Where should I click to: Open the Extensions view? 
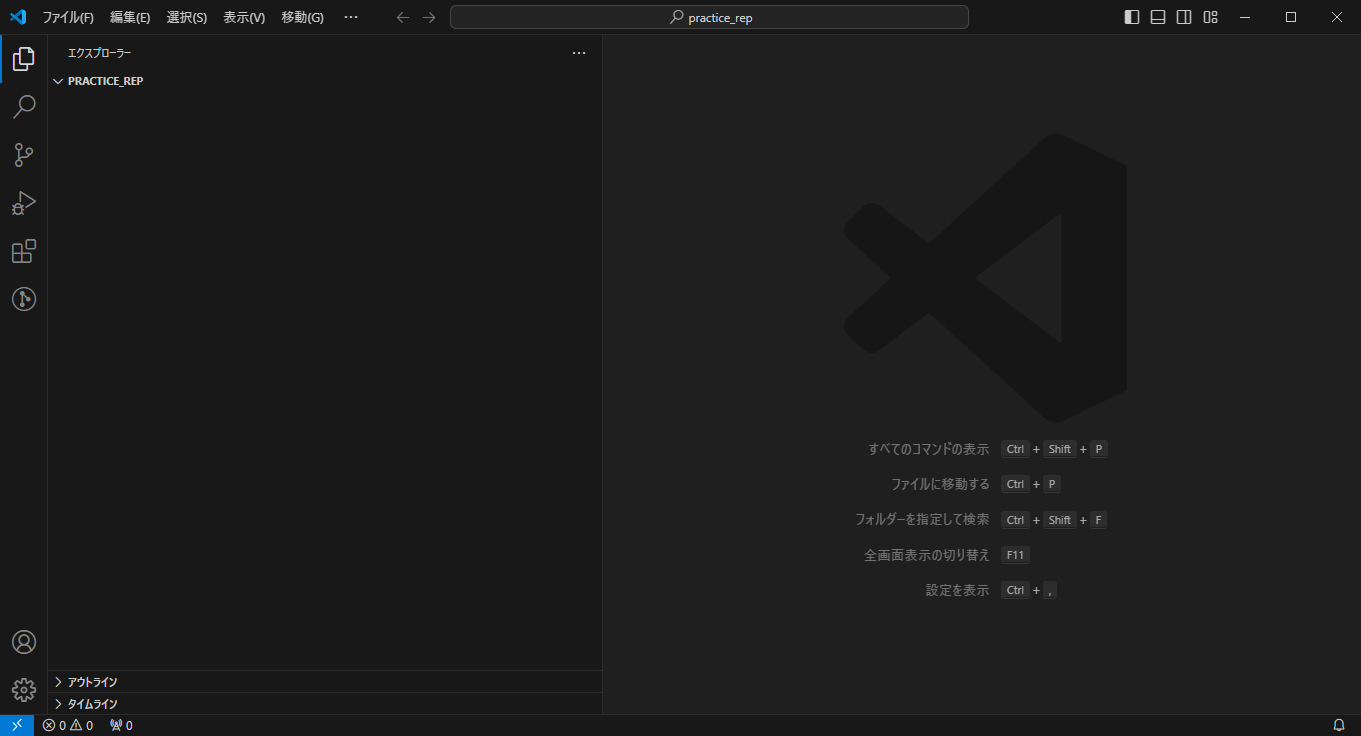tap(24, 251)
